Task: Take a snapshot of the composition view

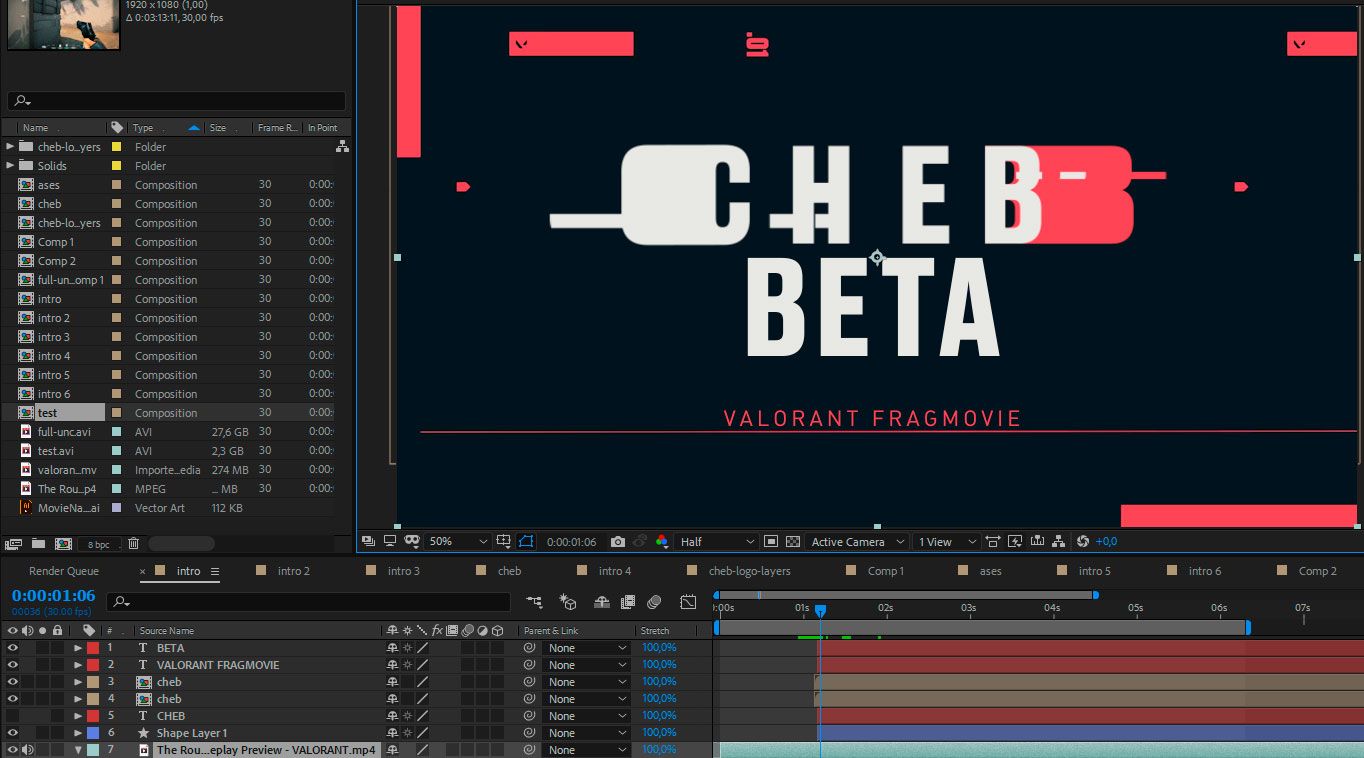Action: (619, 541)
